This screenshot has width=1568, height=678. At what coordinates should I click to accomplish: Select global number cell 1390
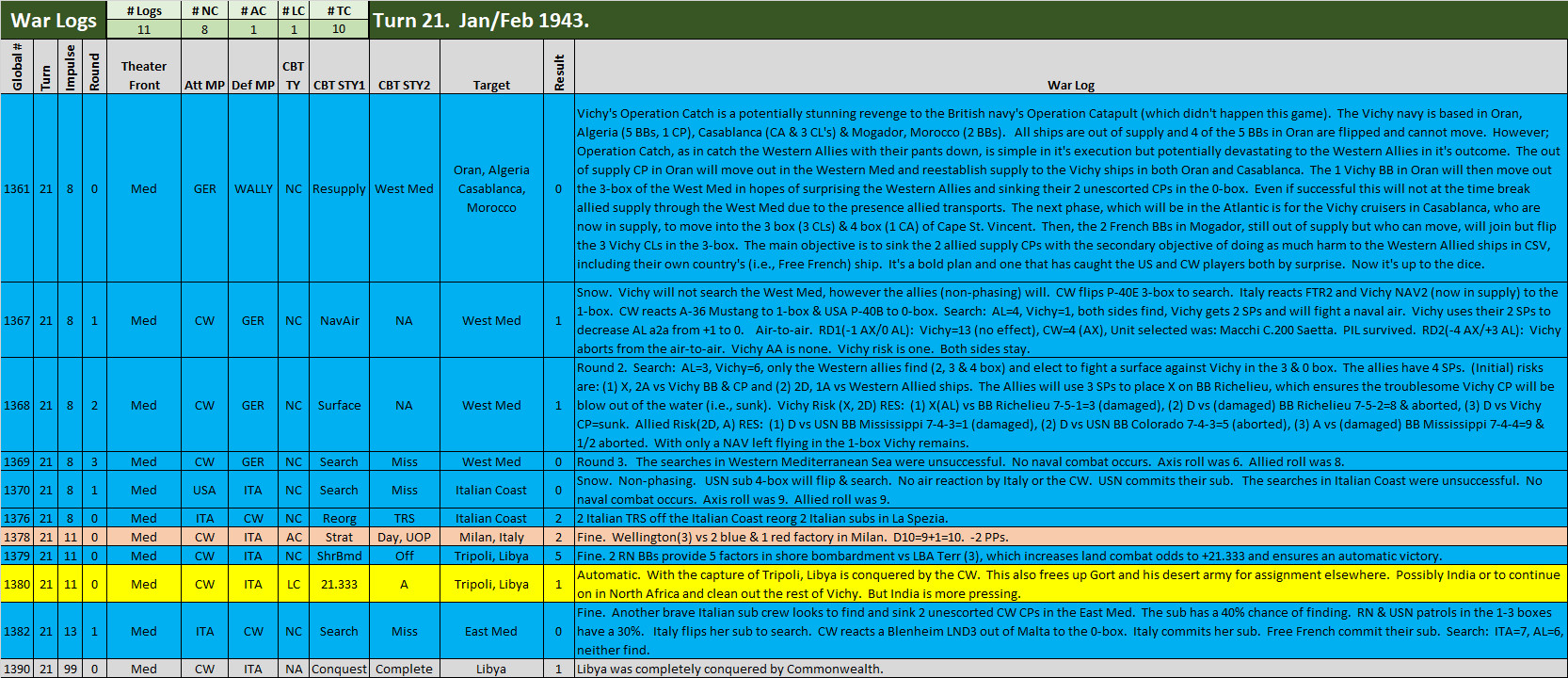tap(17, 669)
